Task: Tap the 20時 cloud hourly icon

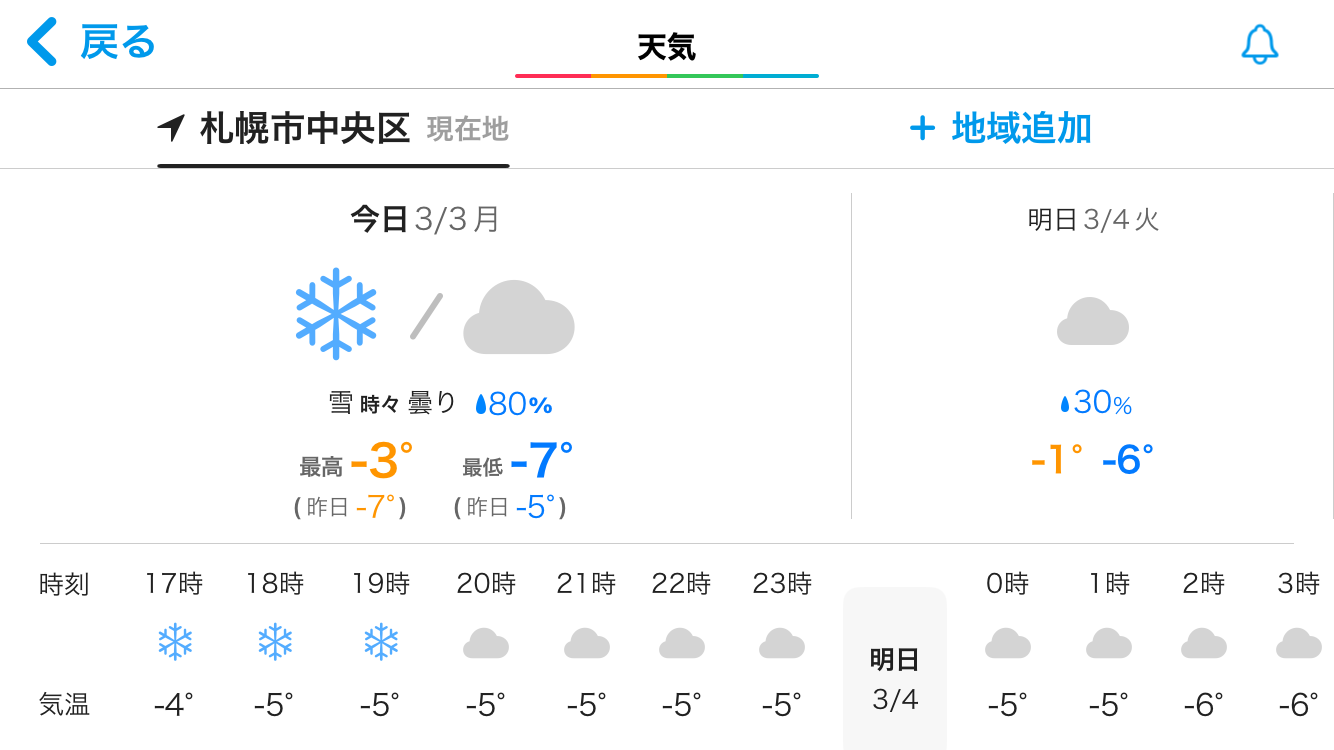Action: [486, 643]
